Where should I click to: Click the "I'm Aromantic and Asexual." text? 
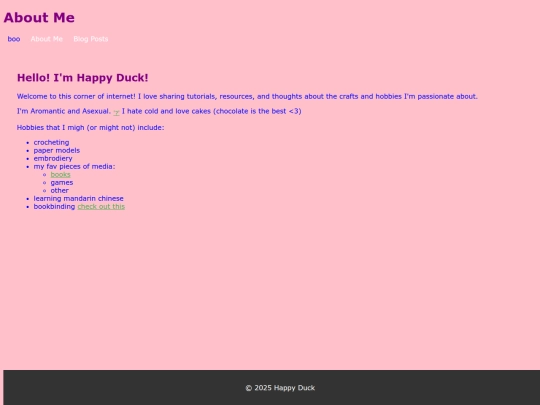pyautogui.click(x=64, y=111)
